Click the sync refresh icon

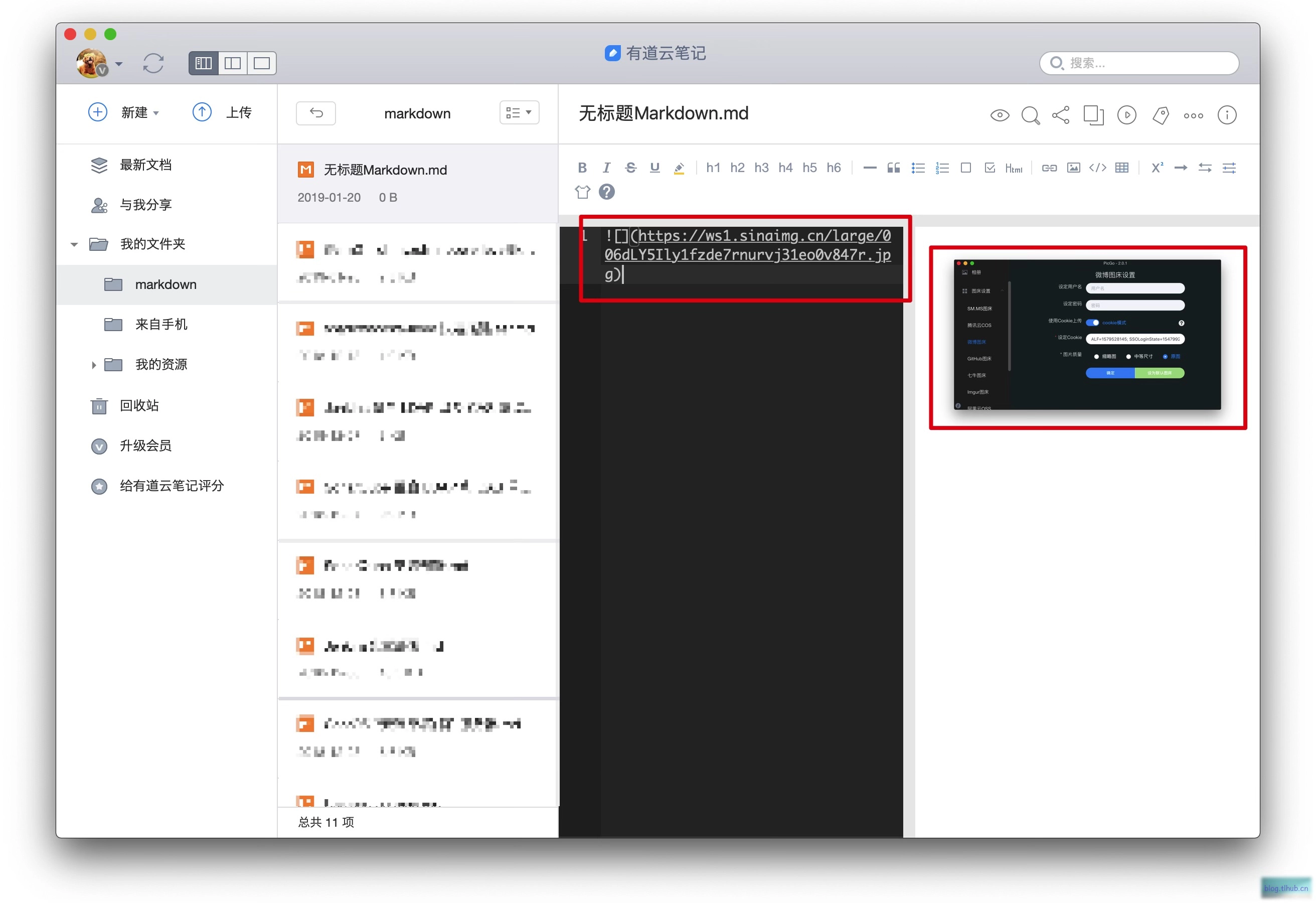153,63
